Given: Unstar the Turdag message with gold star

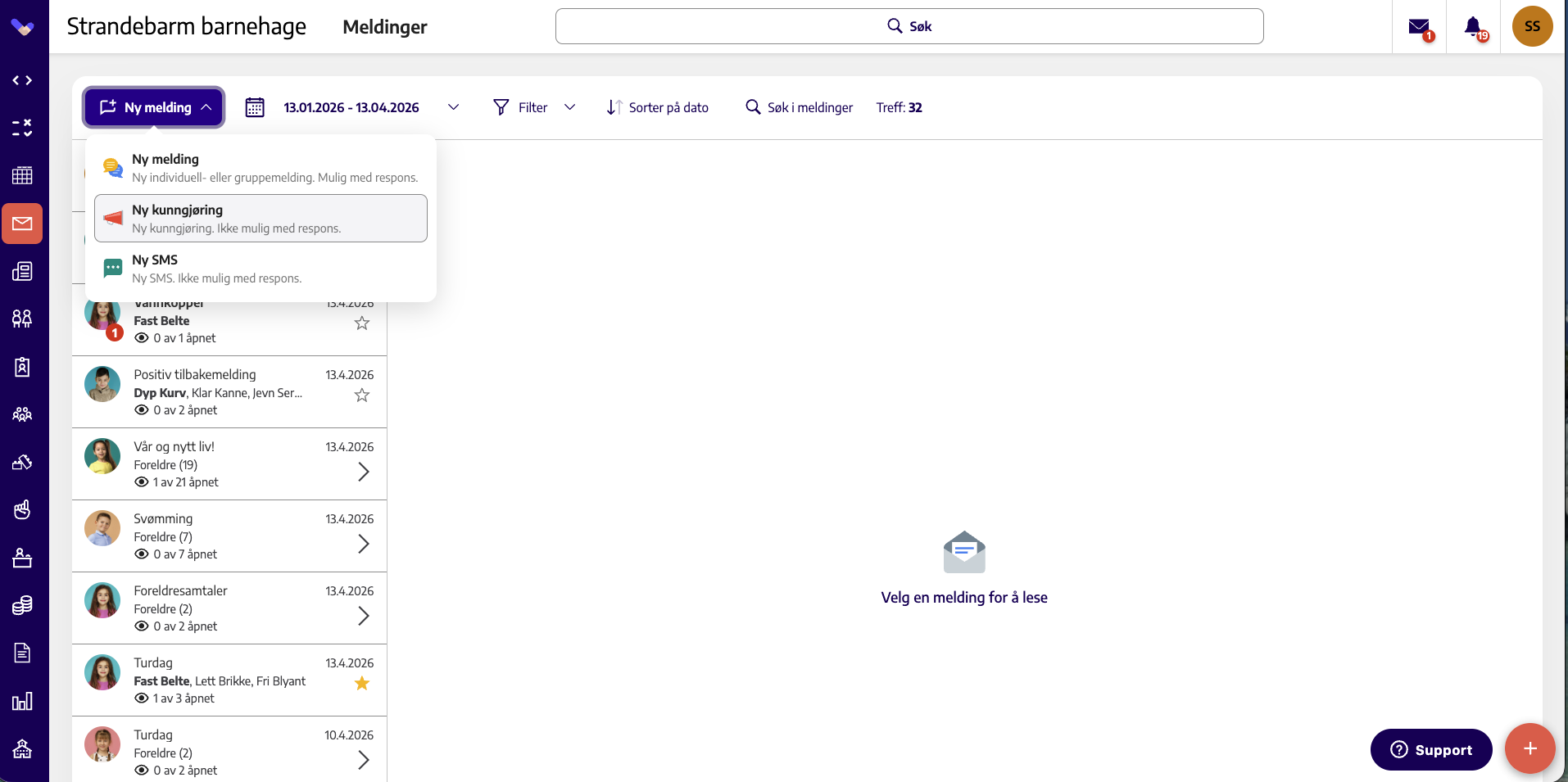Looking at the screenshot, I should (362, 683).
